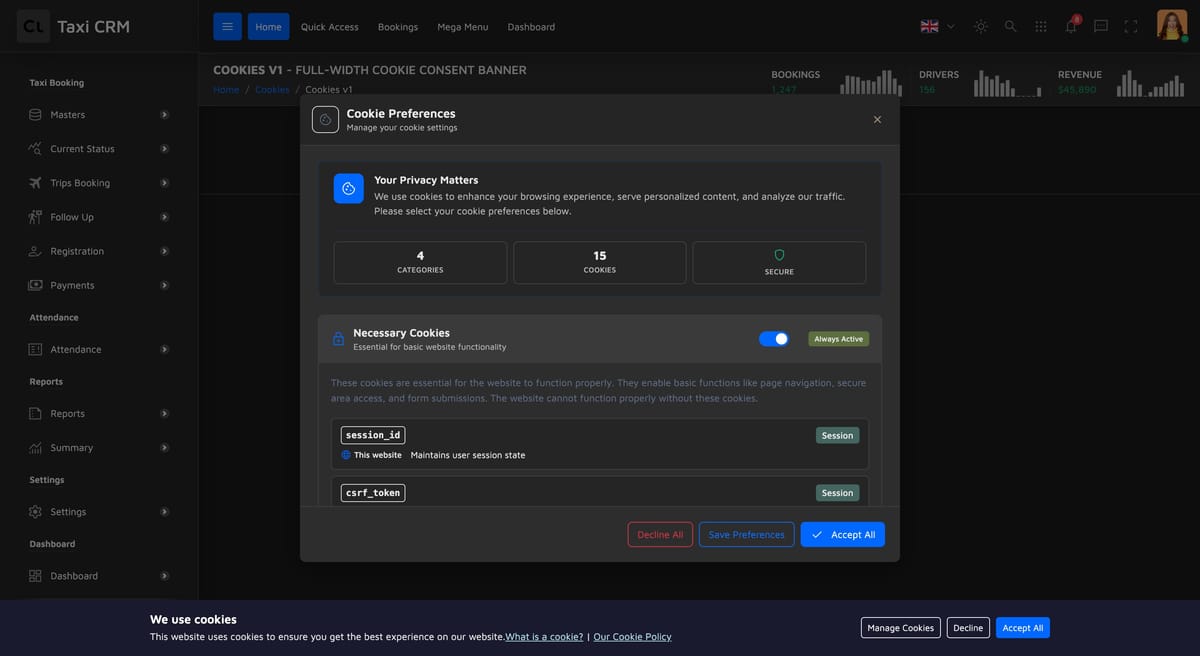
Task: Toggle the Necessary Cookies switch
Action: point(774,339)
